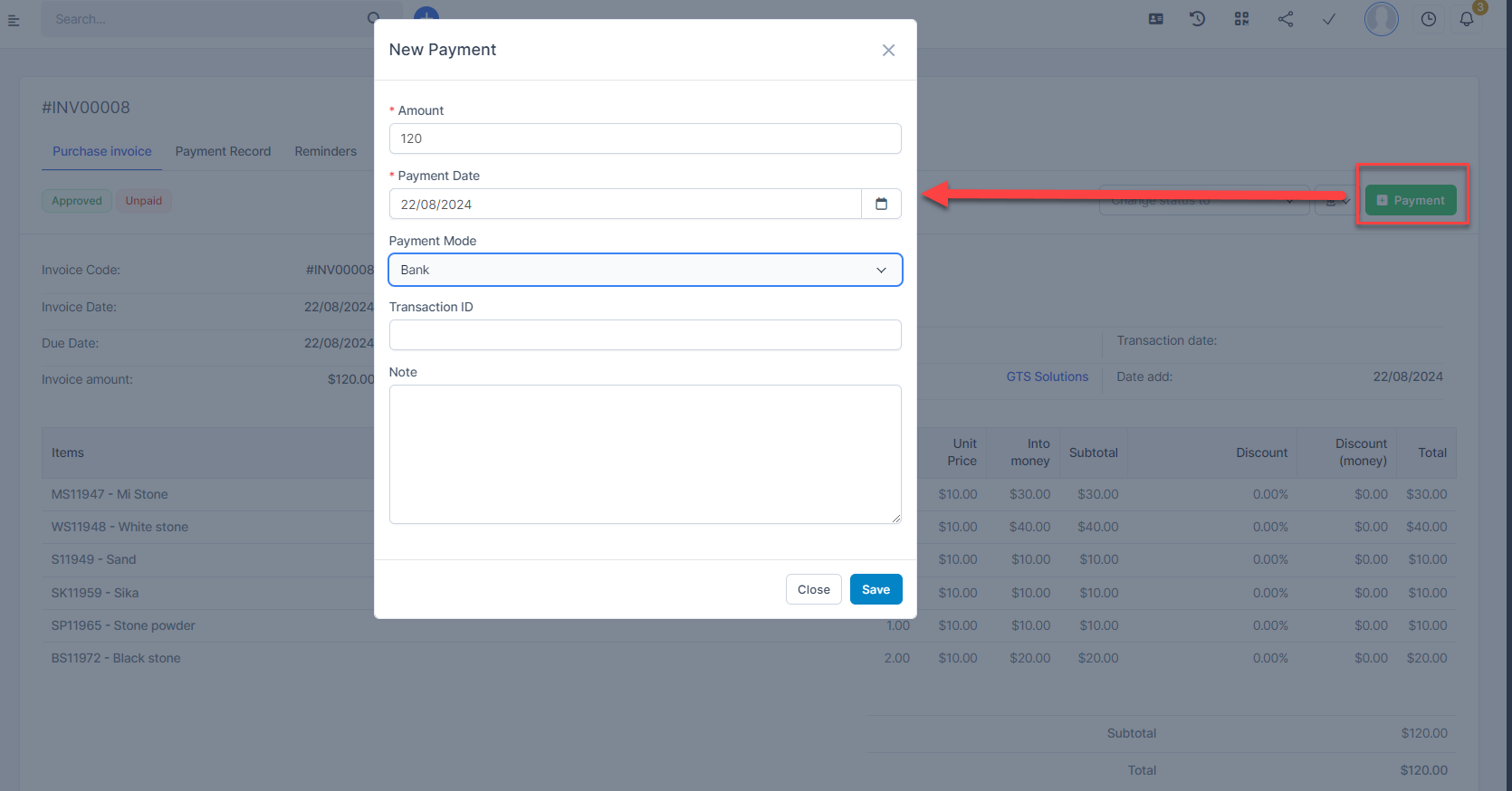Open the QR code grid icon
The height and width of the screenshot is (791, 1512).
pyautogui.click(x=1241, y=19)
